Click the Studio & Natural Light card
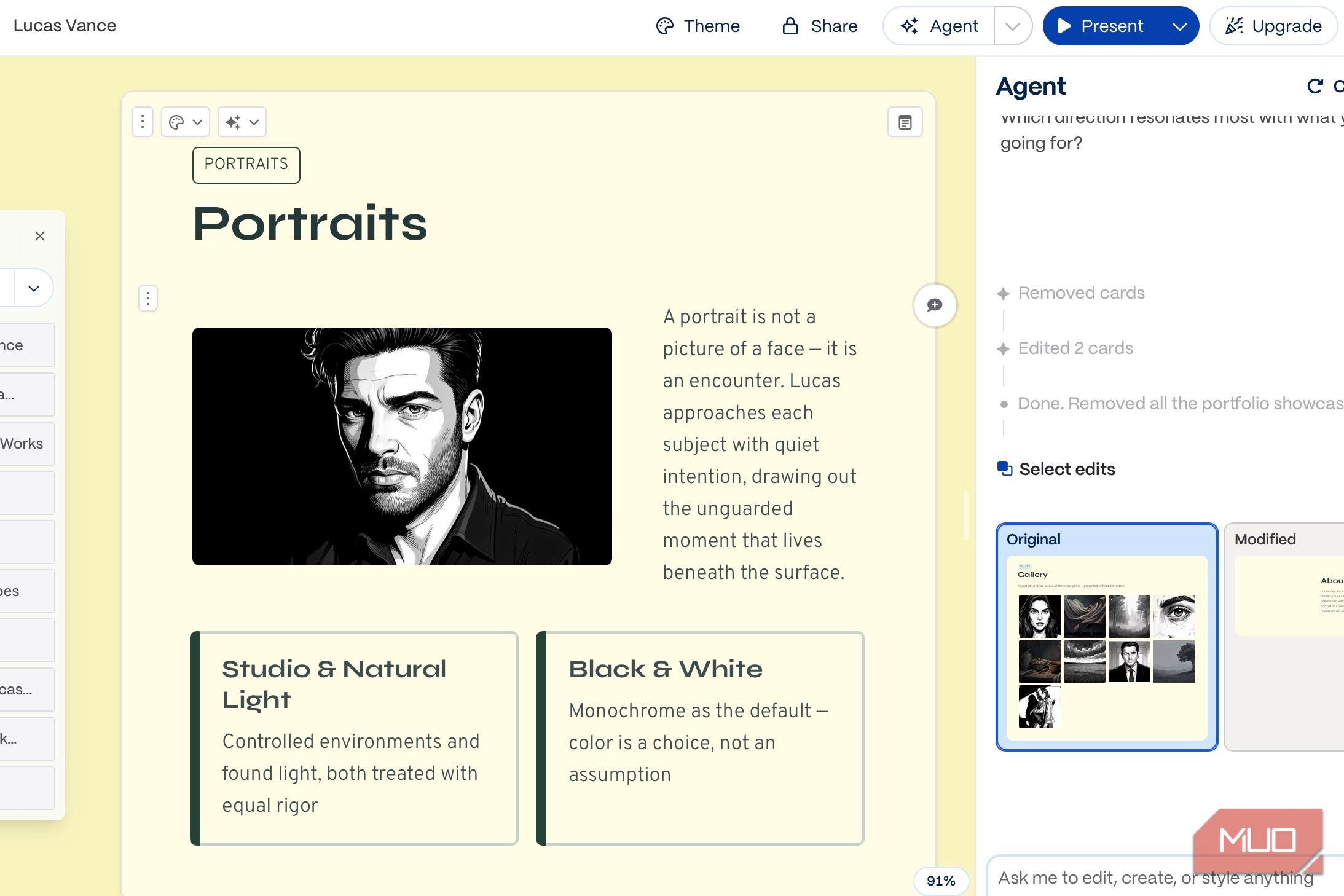This screenshot has height=896, width=1344. click(x=354, y=738)
